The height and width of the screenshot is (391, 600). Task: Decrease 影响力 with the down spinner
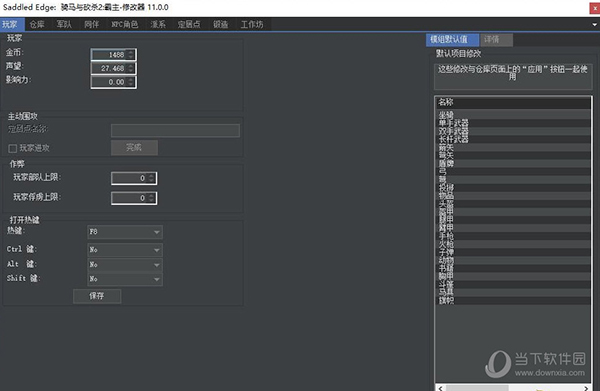coord(131,84)
